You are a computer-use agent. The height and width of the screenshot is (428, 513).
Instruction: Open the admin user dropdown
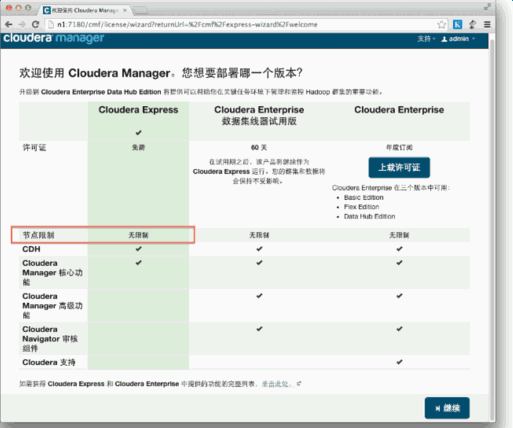[x=458, y=39]
